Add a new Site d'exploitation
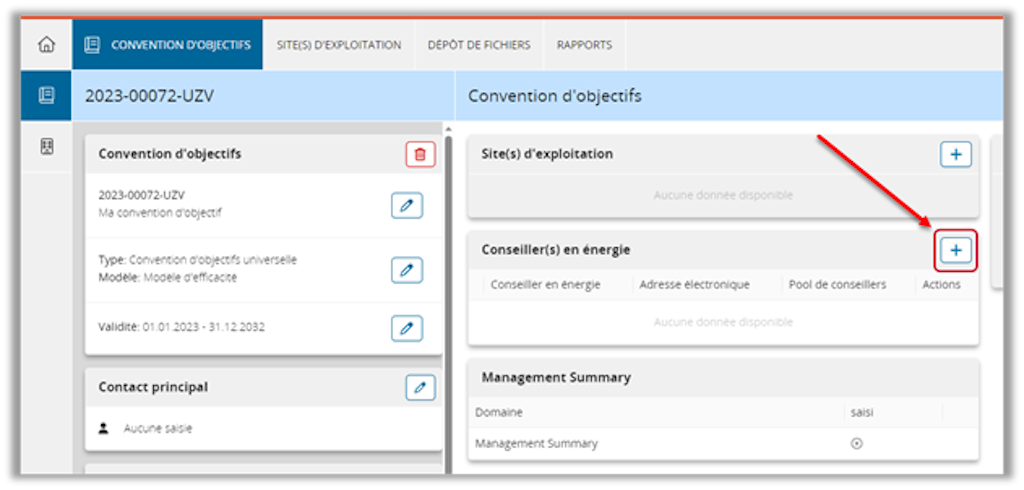The height and width of the screenshot is (490, 1024). click(x=955, y=154)
